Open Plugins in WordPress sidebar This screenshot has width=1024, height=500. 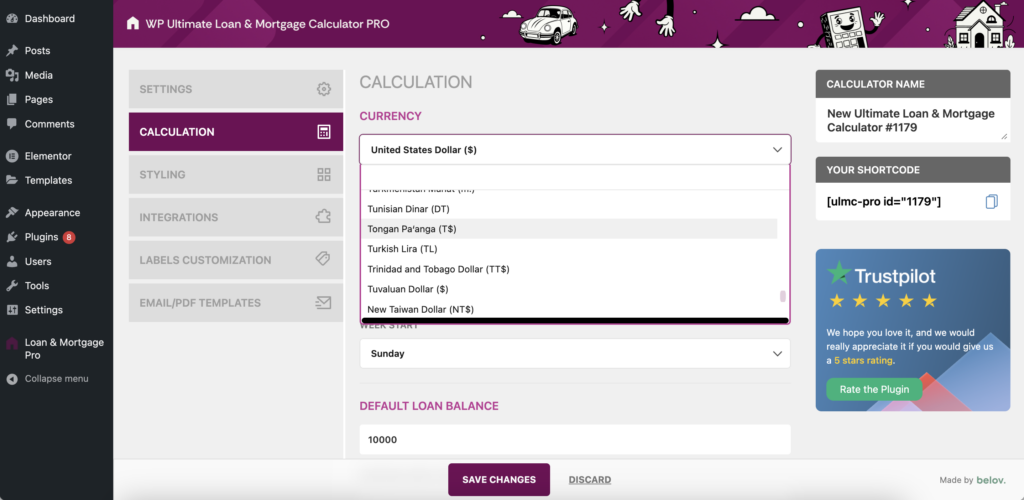(41, 237)
